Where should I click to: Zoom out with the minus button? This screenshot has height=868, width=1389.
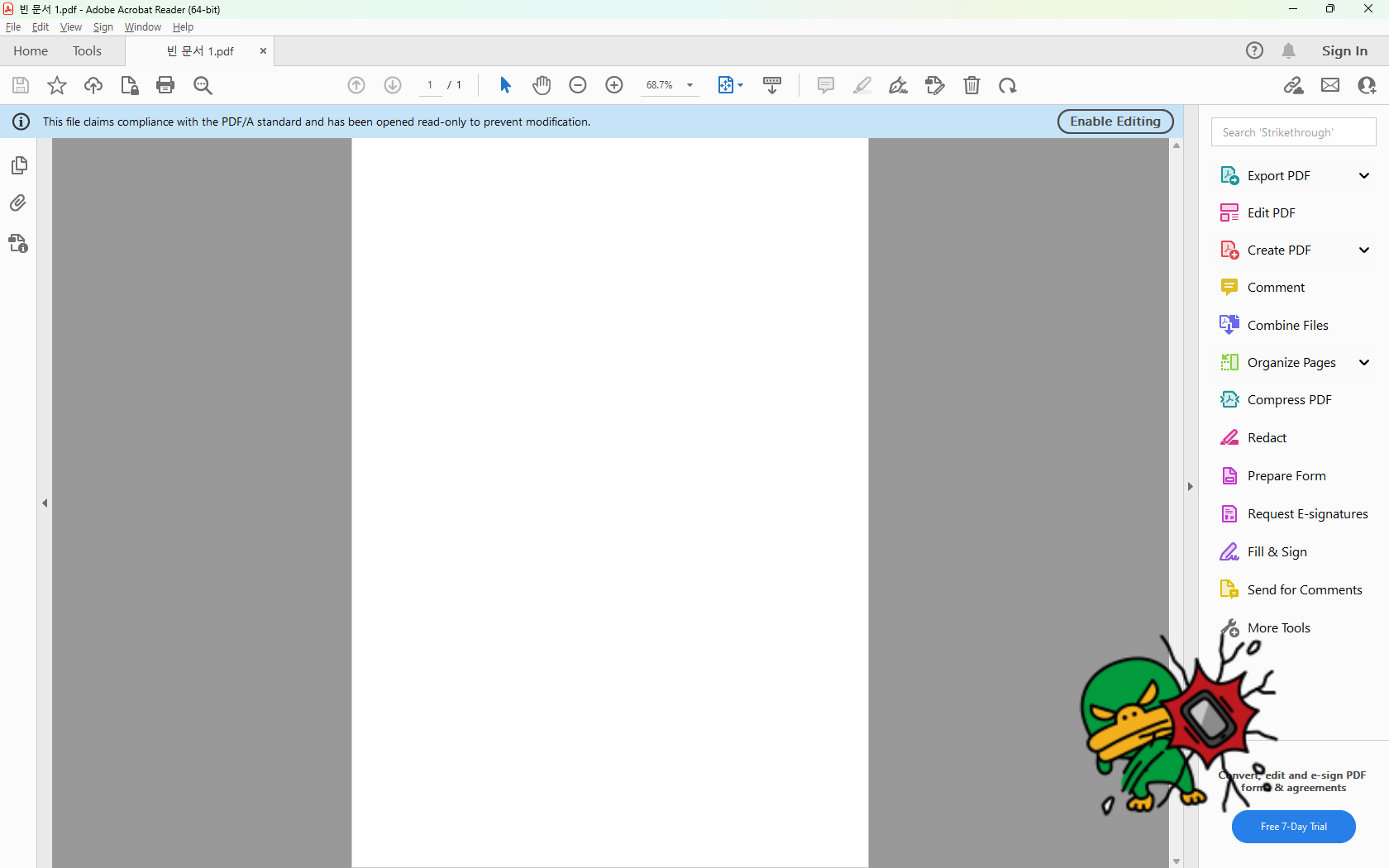click(x=578, y=85)
